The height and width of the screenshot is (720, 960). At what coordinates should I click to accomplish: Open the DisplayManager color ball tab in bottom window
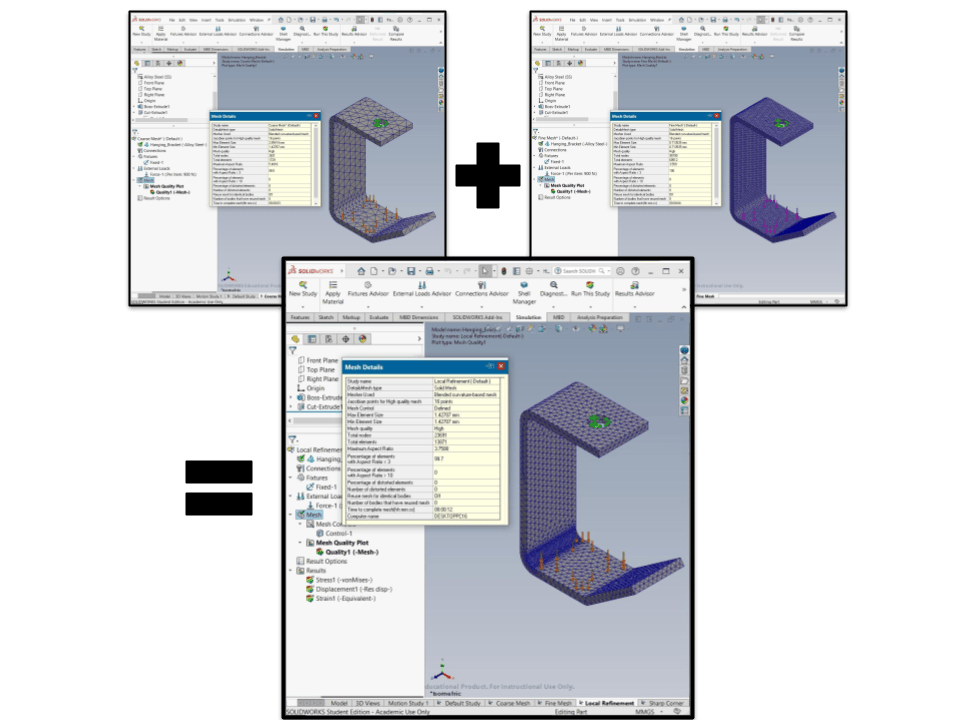click(362, 339)
